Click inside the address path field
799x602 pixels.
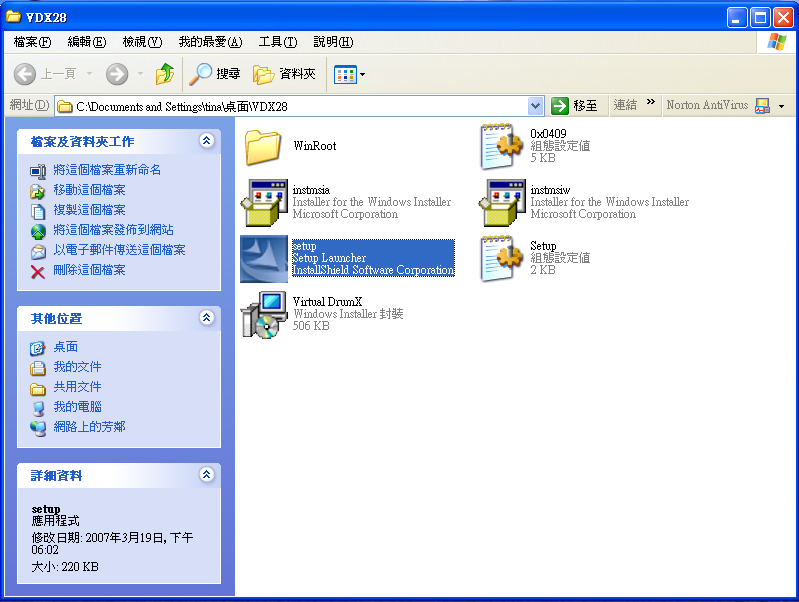click(300, 106)
